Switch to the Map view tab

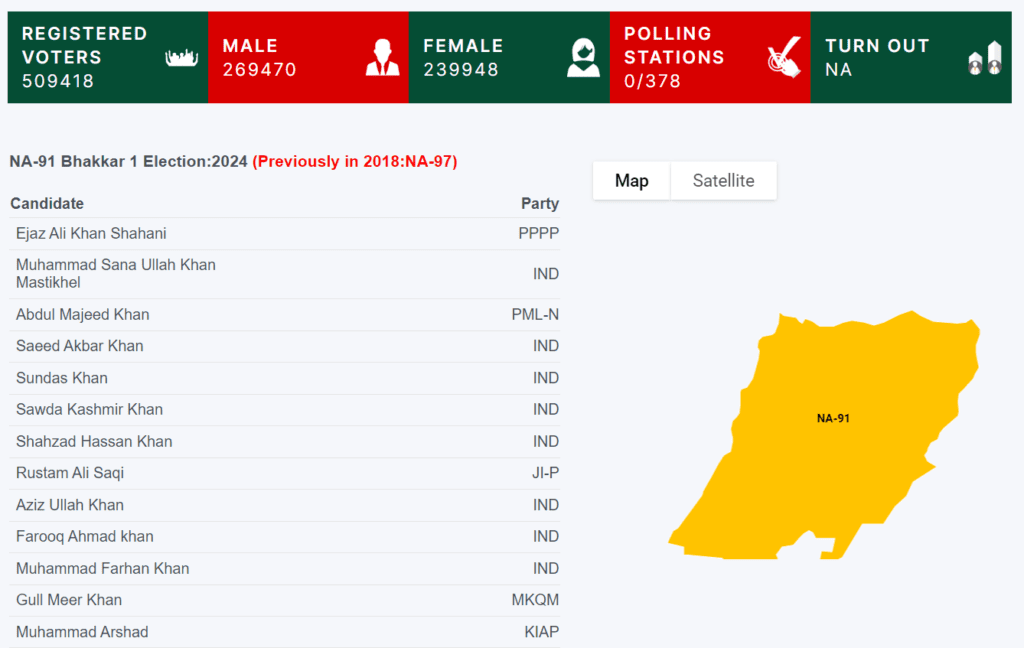pyautogui.click(x=631, y=180)
